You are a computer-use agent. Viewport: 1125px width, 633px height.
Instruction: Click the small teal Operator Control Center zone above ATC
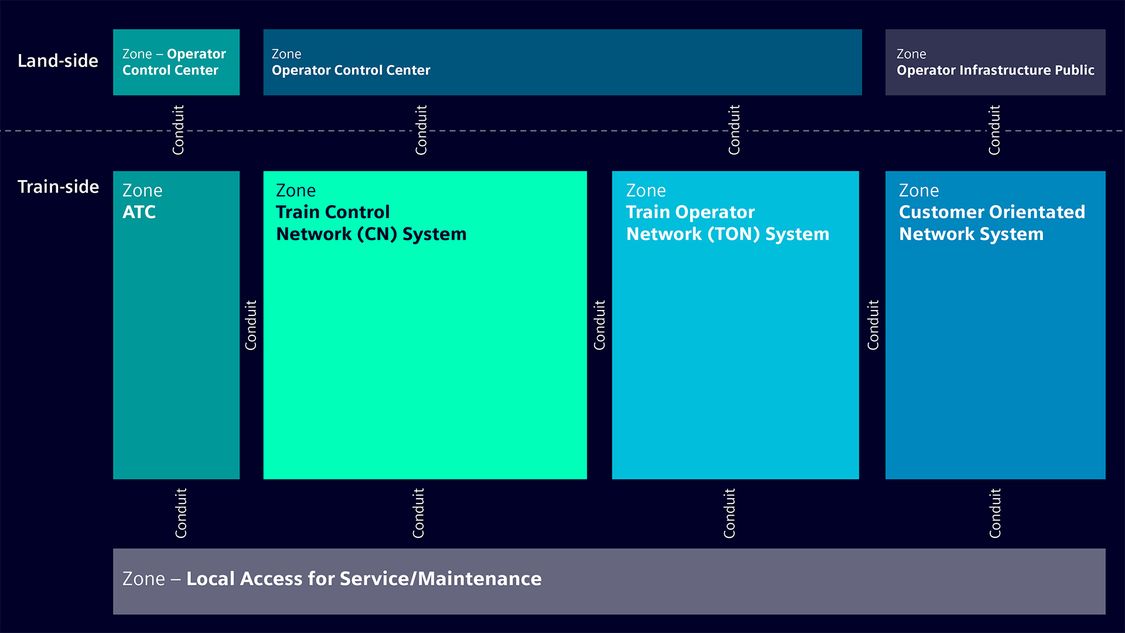point(176,62)
